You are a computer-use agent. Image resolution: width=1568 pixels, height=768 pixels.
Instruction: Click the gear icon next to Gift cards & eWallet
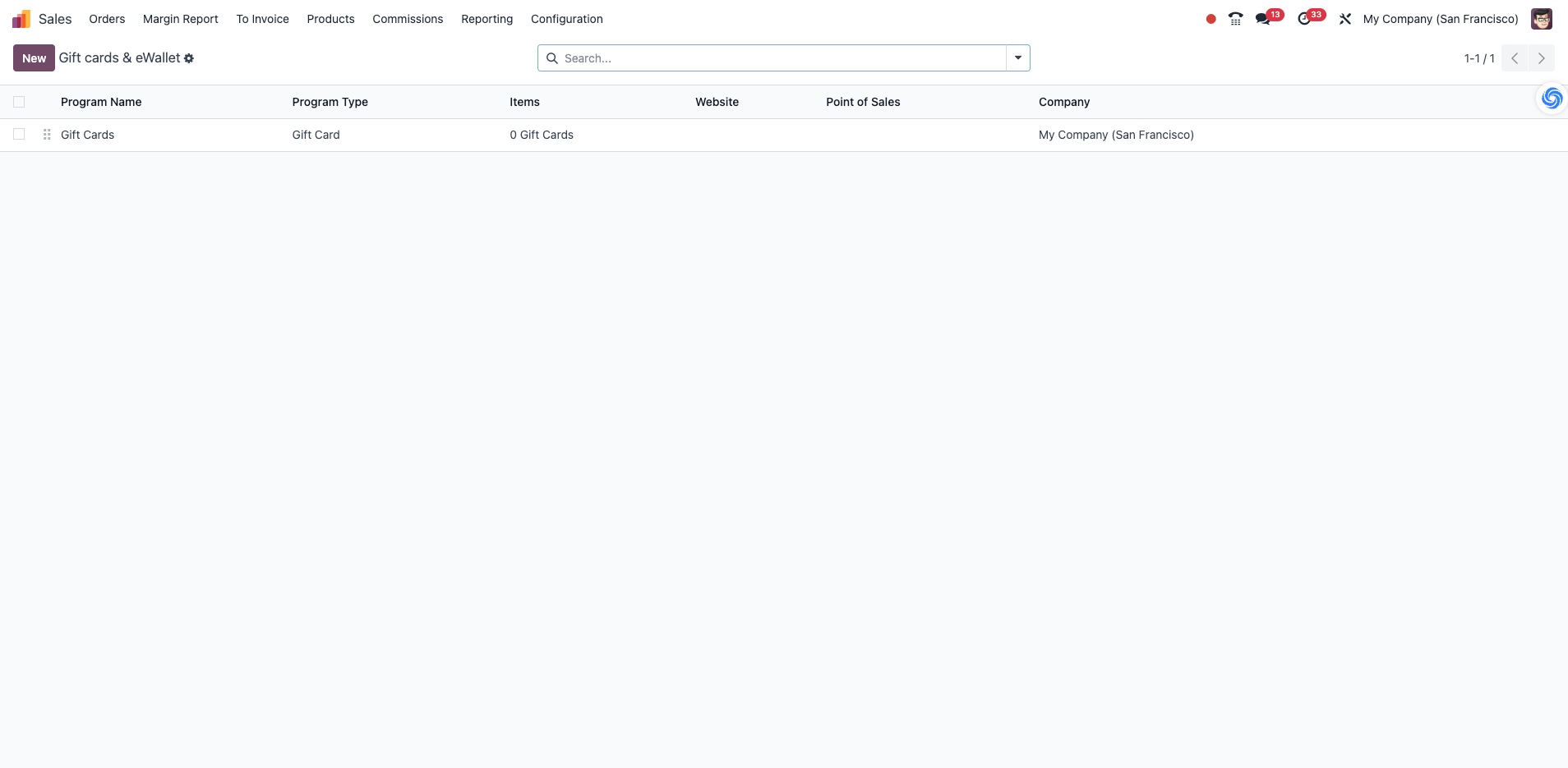pos(189,58)
